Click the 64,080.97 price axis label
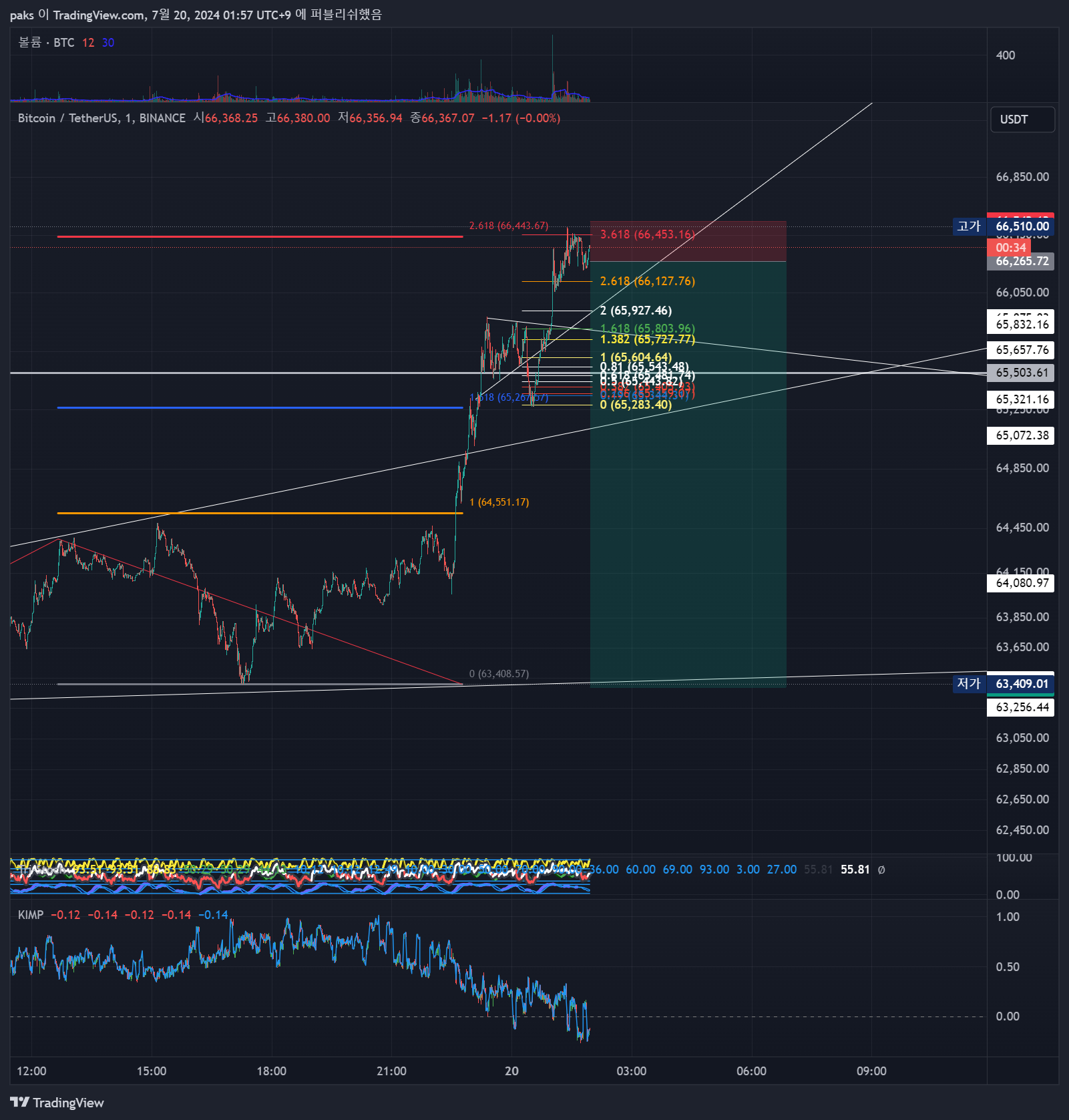The image size is (1069, 1120). coord(1021,583)
